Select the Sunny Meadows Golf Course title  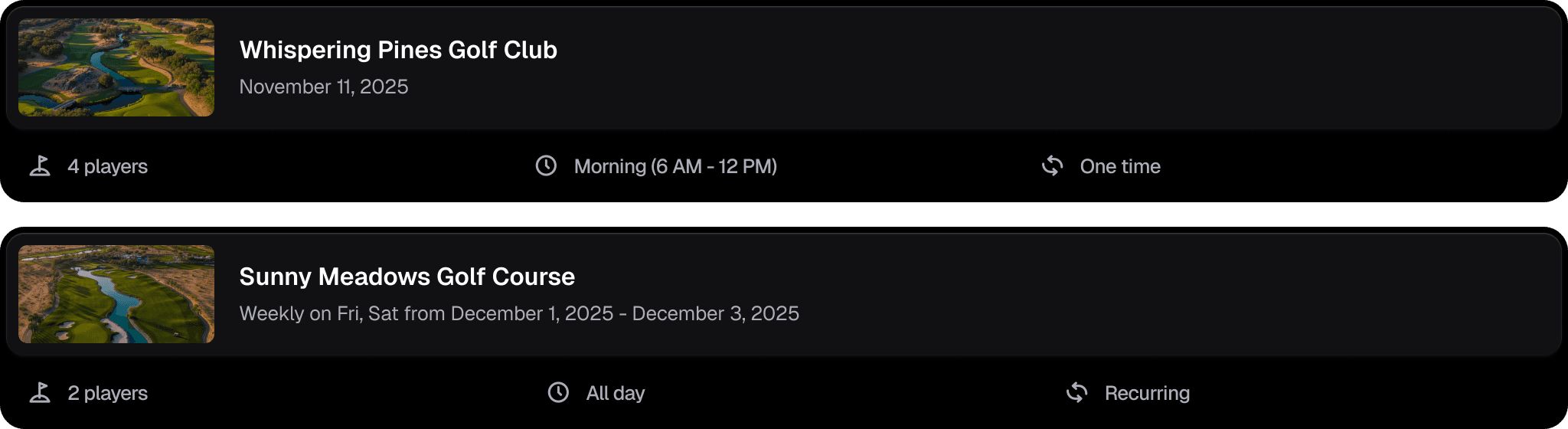coord(407,277)
